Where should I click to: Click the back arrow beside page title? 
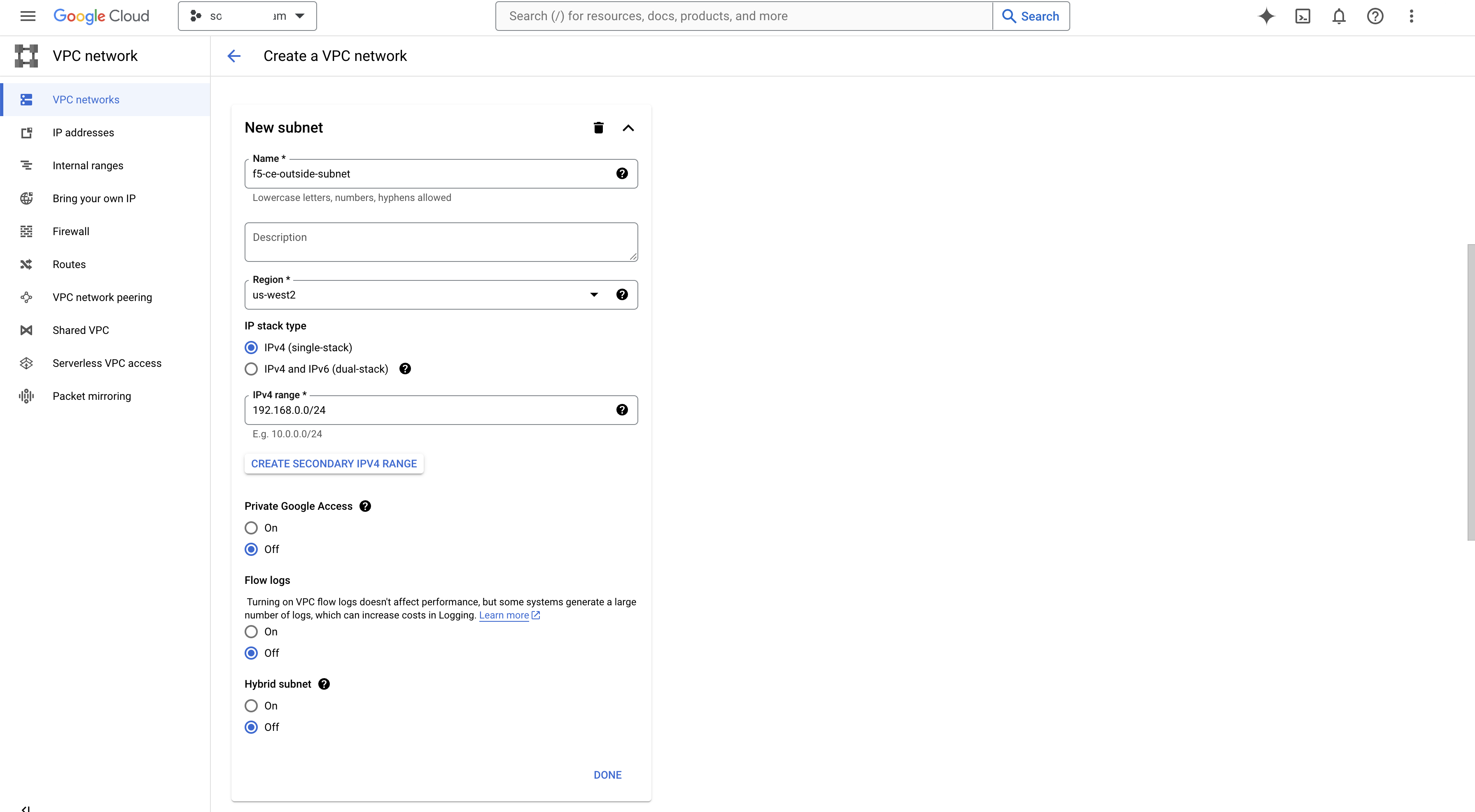233,56
